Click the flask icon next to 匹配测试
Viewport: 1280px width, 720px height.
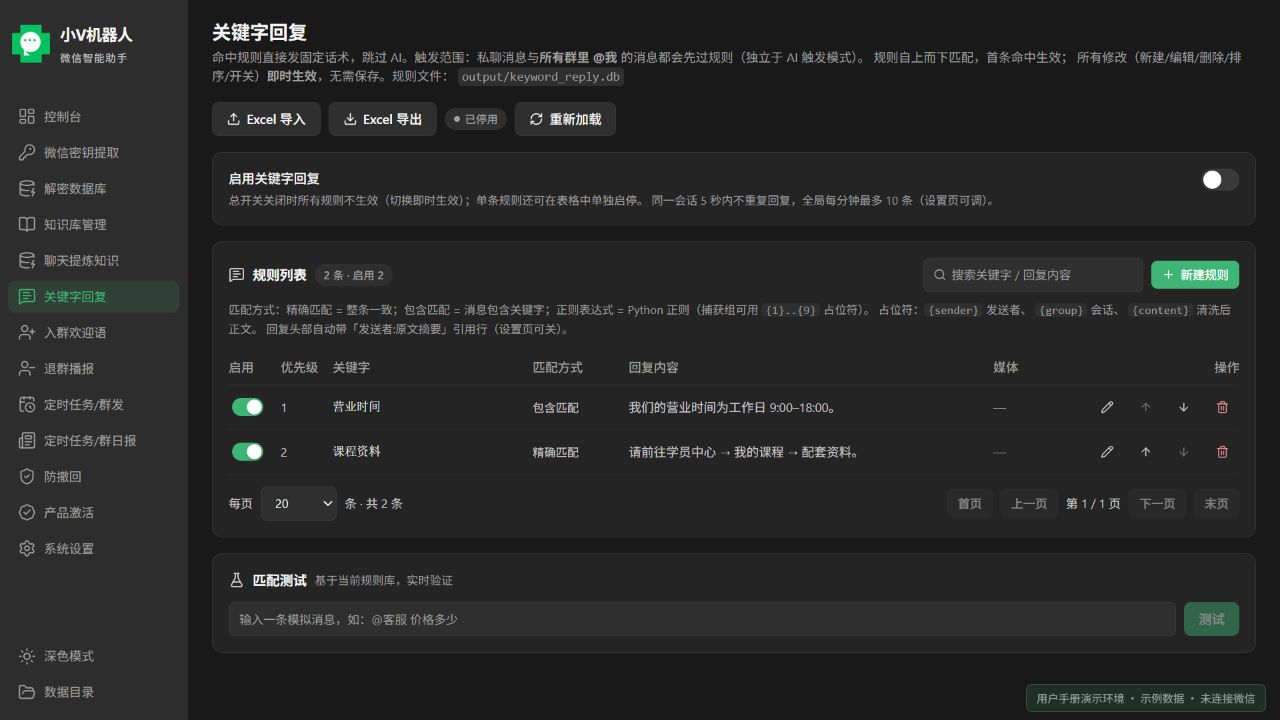237,580
